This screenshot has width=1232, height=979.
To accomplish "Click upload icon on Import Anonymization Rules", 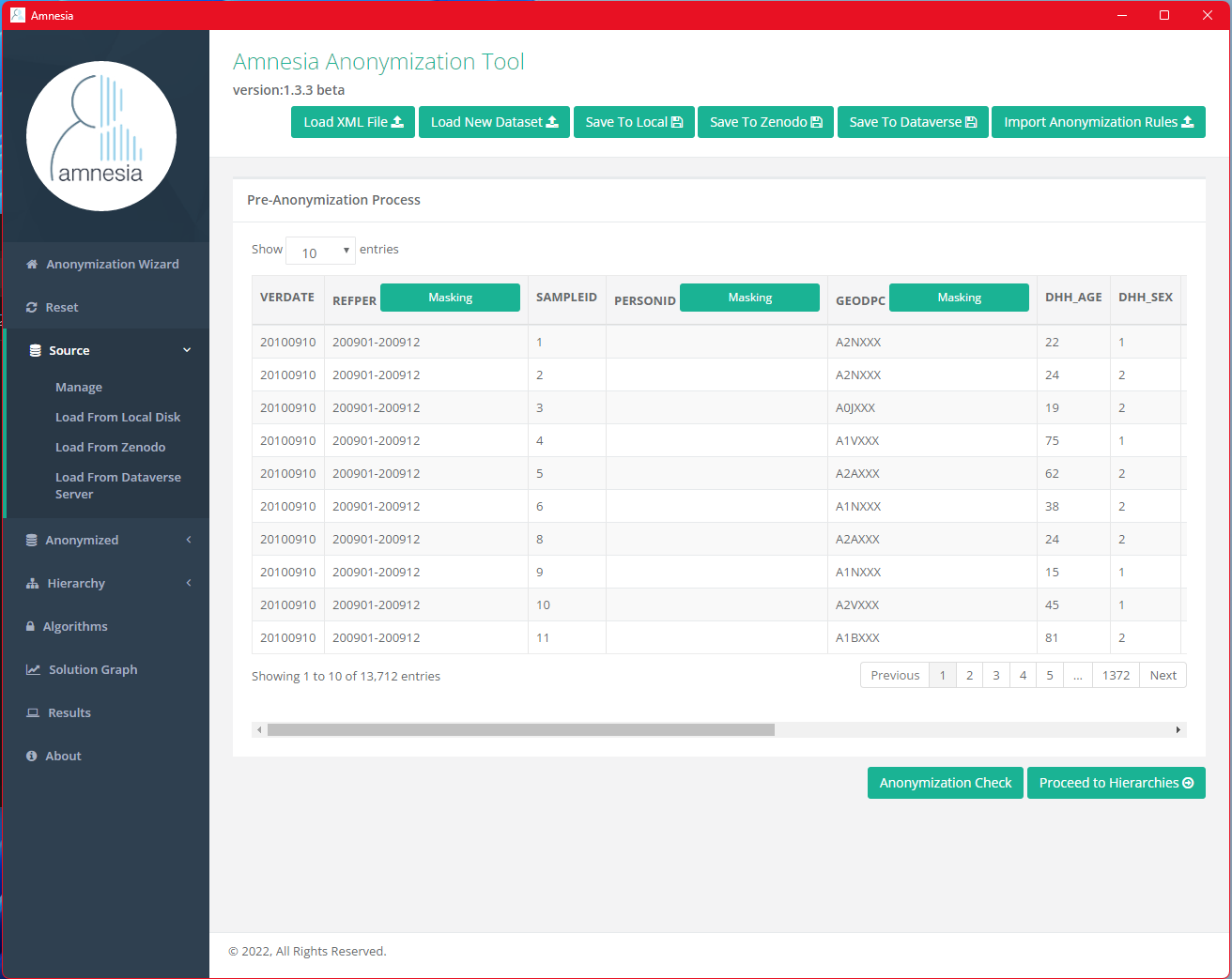I will pos(1188,122).
